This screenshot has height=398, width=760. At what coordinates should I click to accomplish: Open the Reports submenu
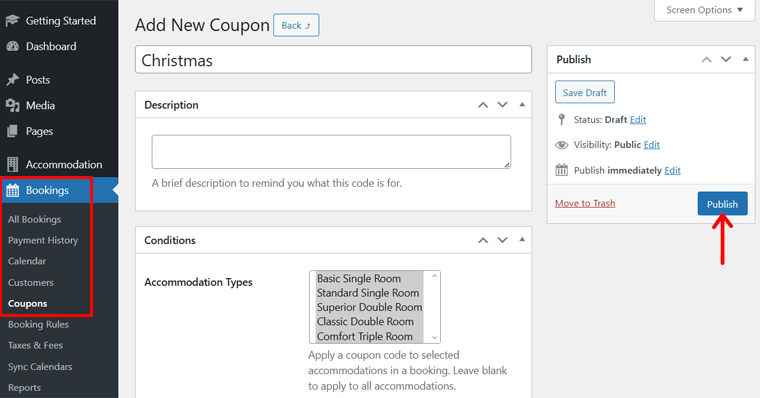coord(24,387)
